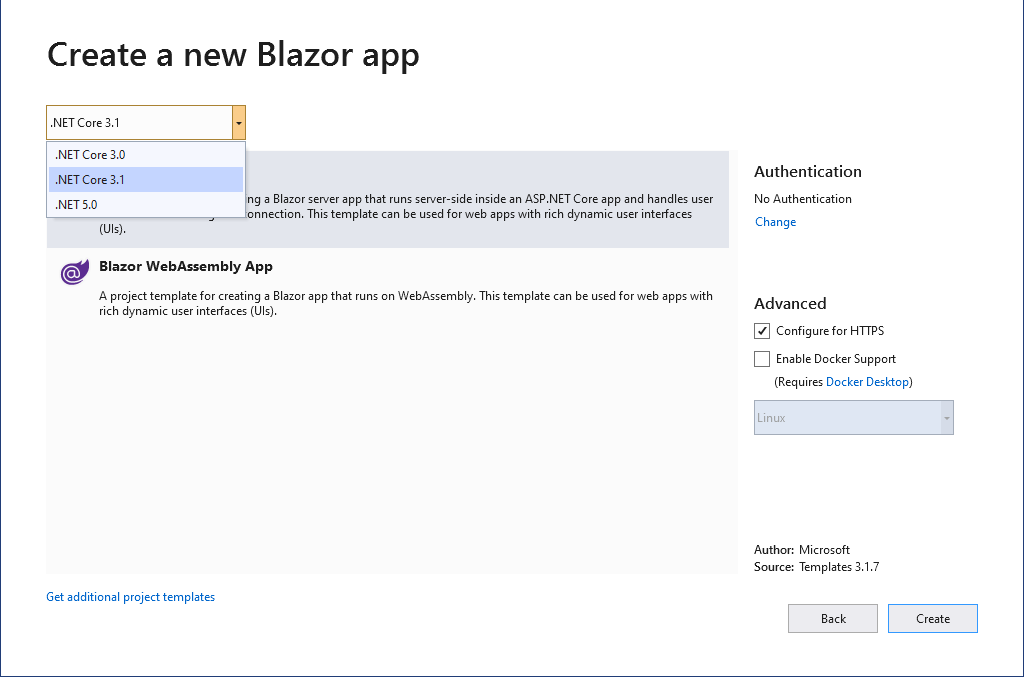The image size is (1024, 681).
Task: Click the framework combo box text field
Action: (138, 123)
